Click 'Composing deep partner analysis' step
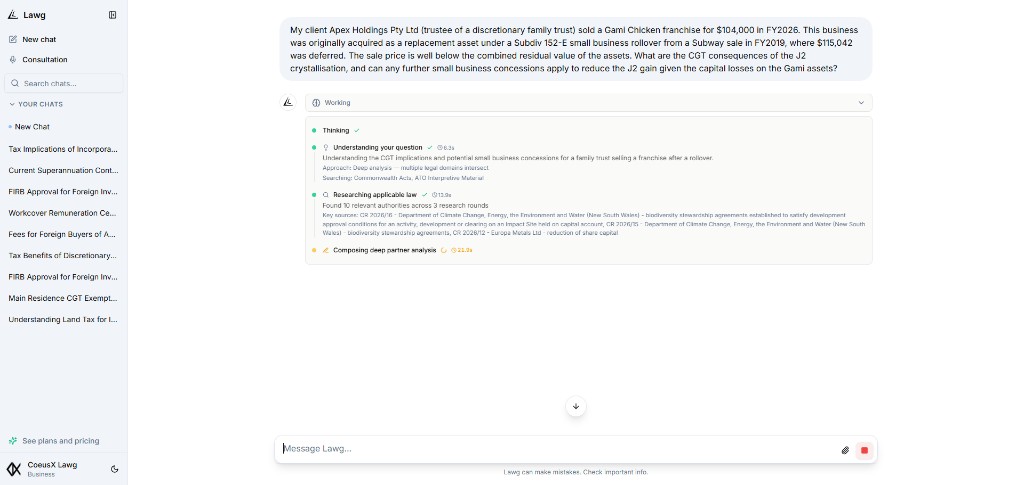Image resolution: width=1024 pixels, height=485 pixels. click(x=385, y=250)
